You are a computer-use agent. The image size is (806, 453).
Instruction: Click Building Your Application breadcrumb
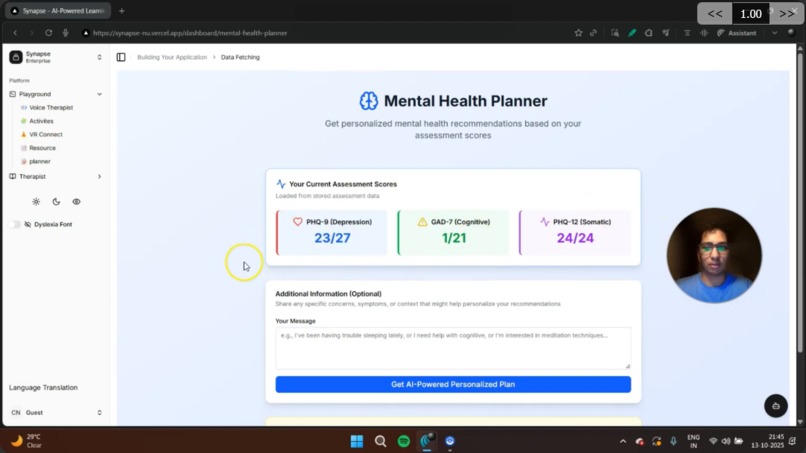tap(172, 57)
